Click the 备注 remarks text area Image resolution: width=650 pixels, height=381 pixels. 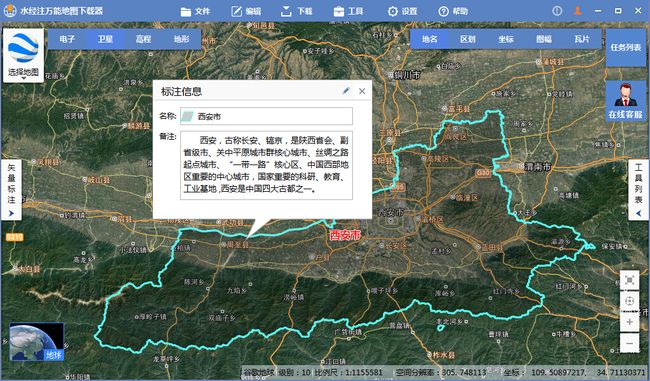[267, 165]
